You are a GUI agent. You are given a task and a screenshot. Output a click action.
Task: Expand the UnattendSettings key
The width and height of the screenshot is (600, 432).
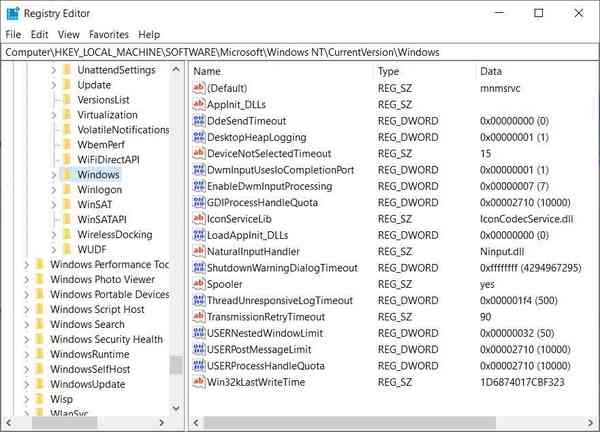point(54,70)
